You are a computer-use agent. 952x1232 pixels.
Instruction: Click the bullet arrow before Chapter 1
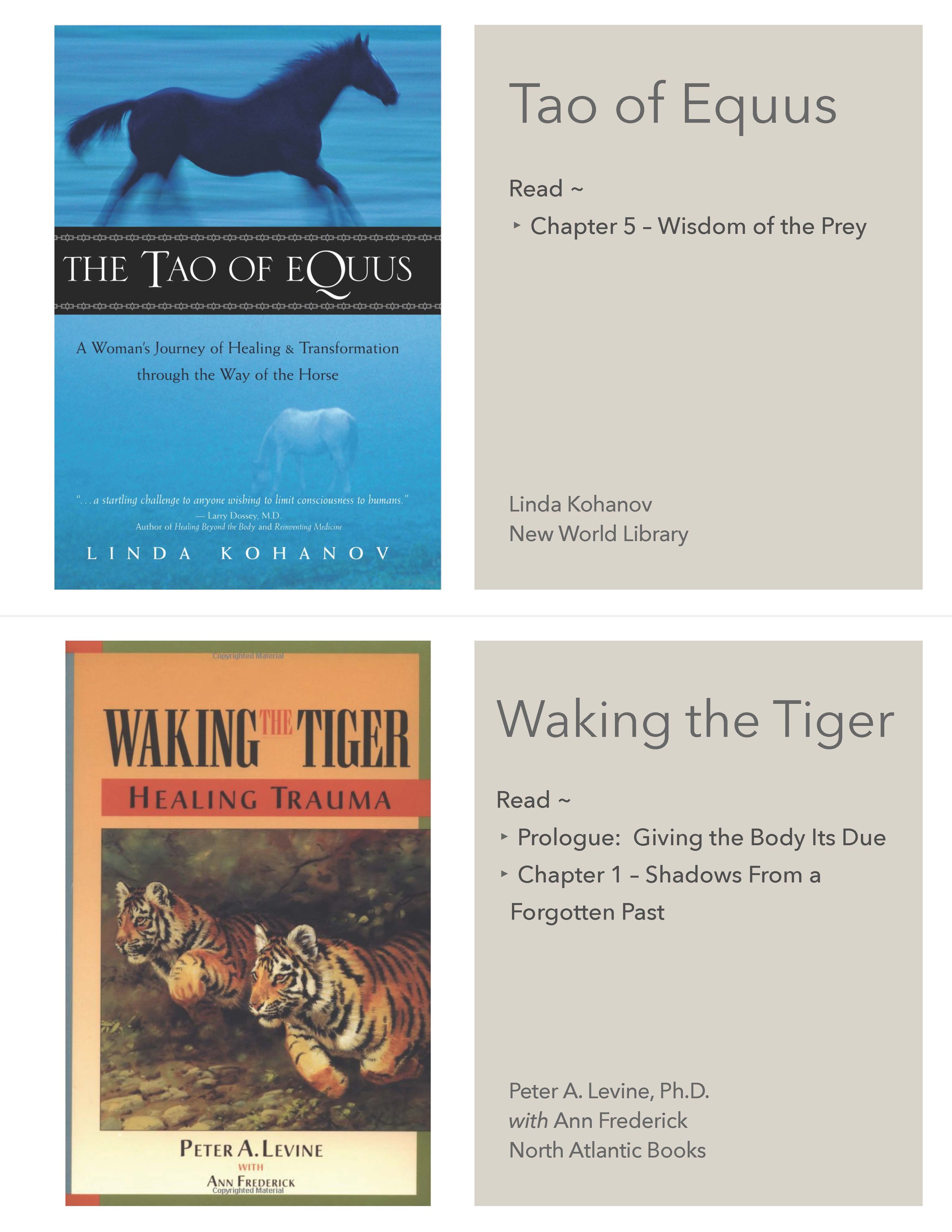tap(504, 874)
